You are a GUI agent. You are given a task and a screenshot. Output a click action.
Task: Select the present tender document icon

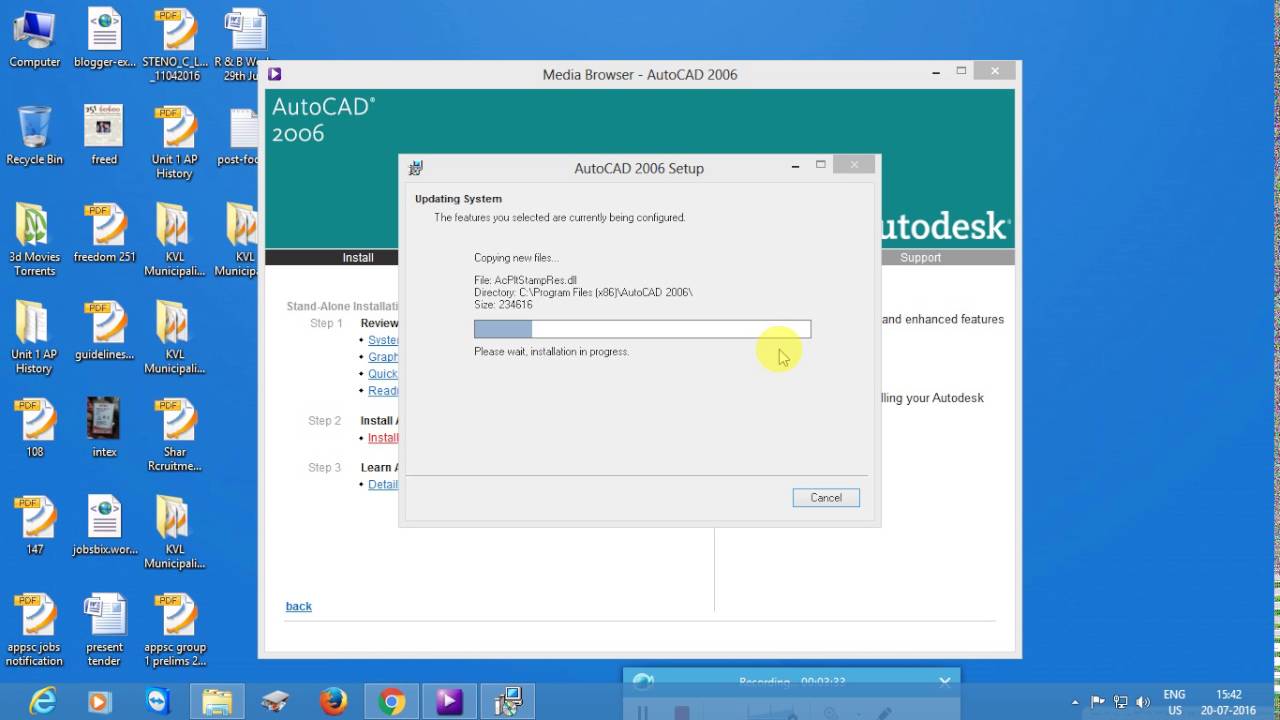pos(104,630)
